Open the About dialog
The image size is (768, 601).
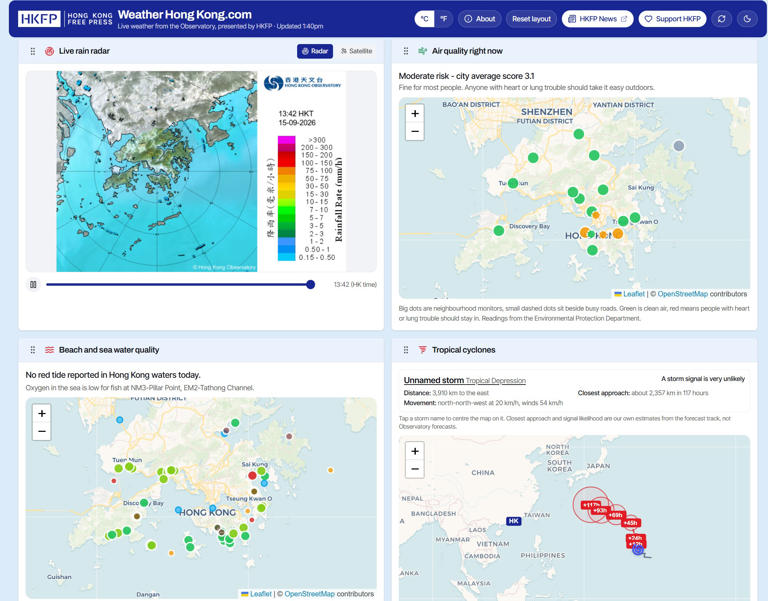480,19
